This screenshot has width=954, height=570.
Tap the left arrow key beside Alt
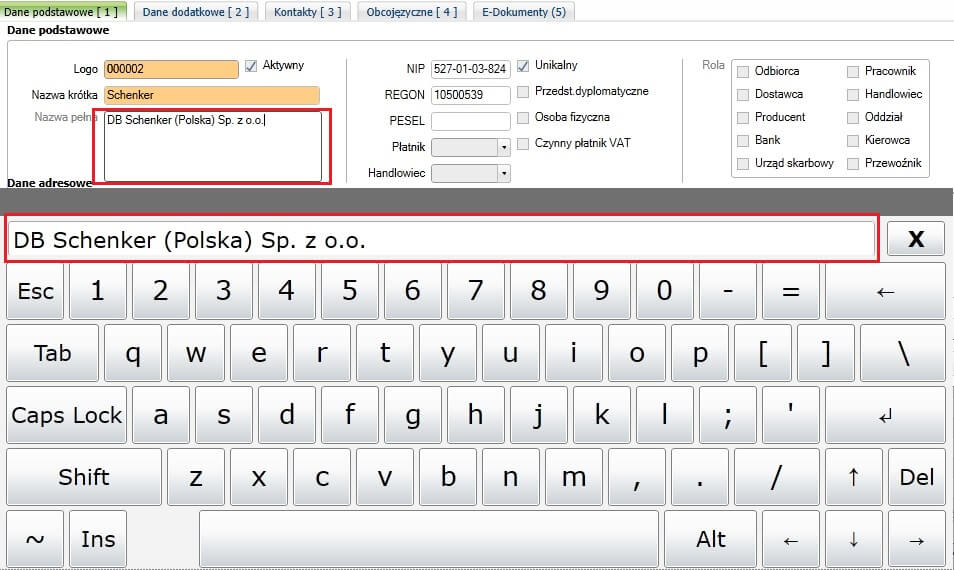coord(790,539)
